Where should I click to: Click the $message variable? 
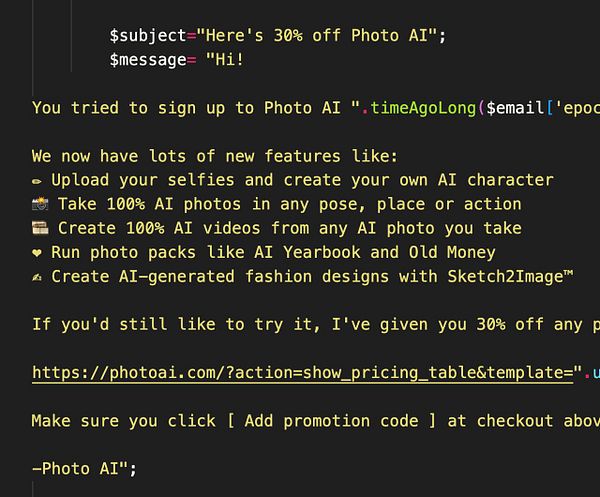coord(148,60)
